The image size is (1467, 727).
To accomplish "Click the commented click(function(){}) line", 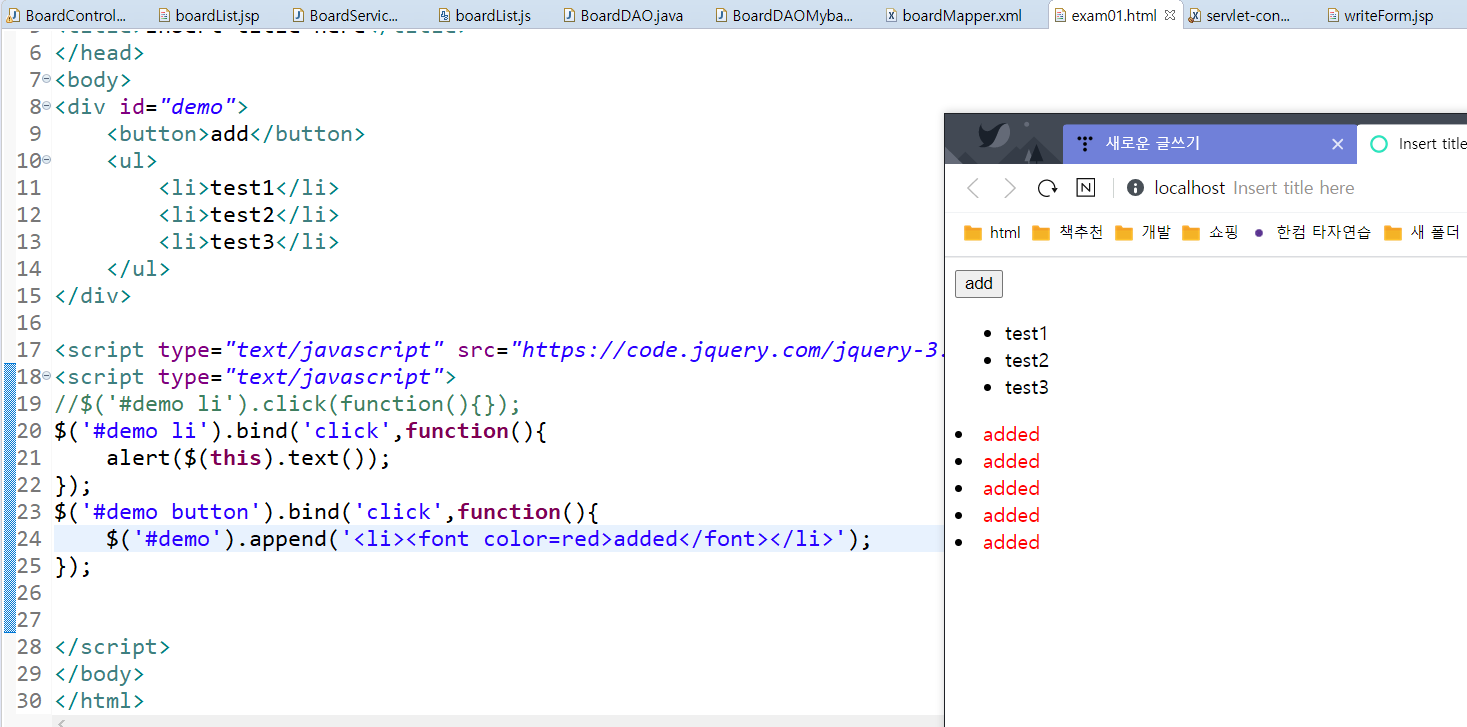I will [288, 404].
